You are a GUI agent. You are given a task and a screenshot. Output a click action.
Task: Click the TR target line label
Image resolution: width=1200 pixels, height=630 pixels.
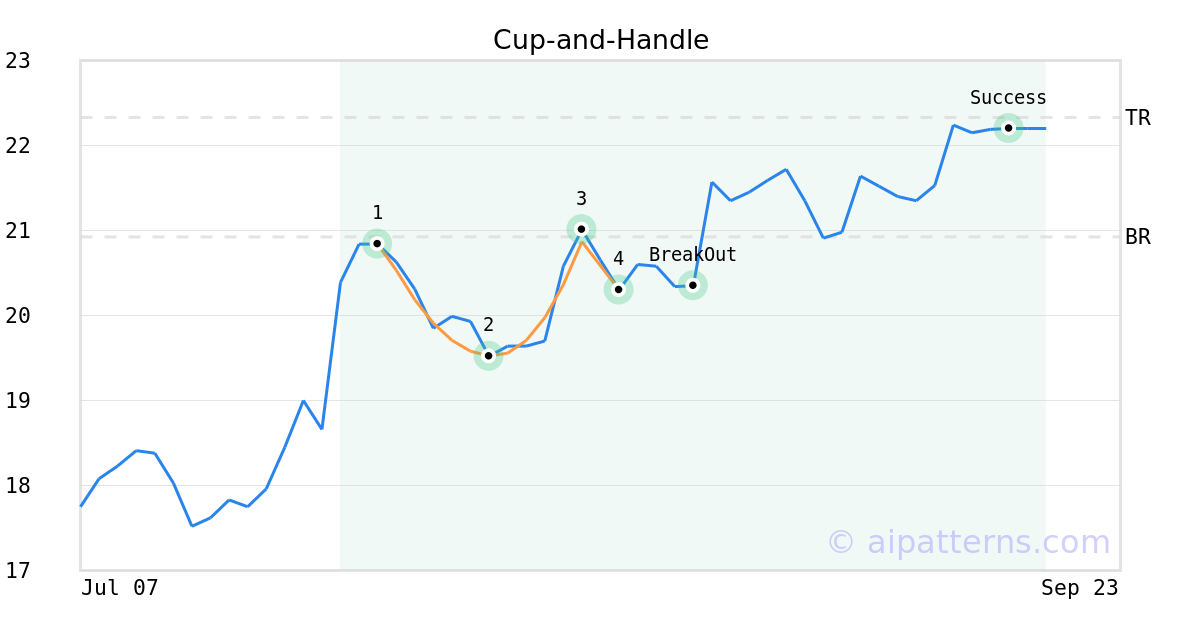point(1137,118)
